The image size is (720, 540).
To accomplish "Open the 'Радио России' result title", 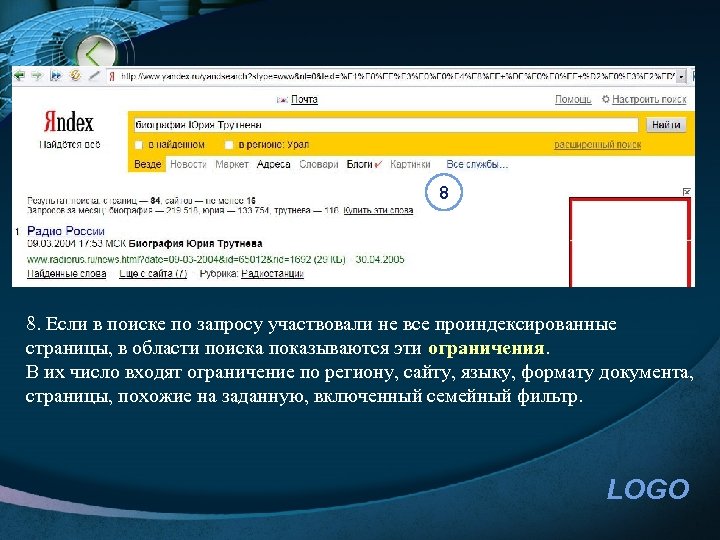I will pos(66,231).
